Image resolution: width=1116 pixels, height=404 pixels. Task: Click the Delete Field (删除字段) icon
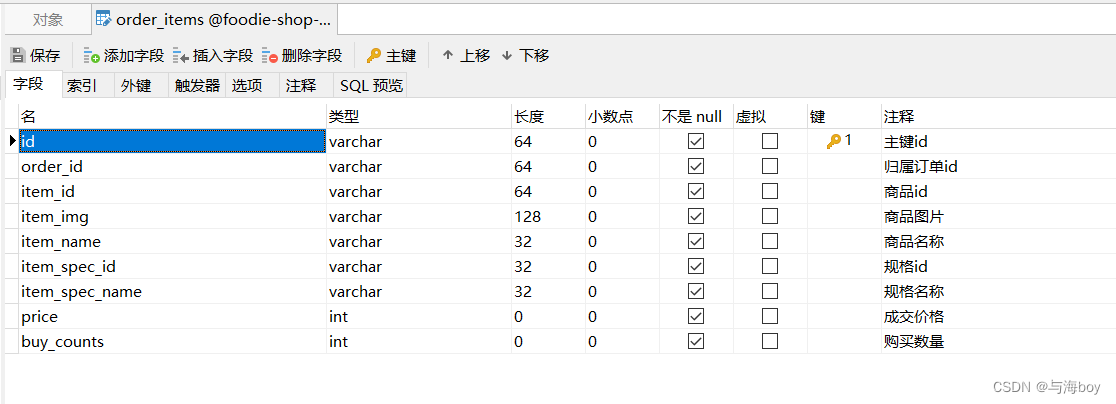coord(270,55)
